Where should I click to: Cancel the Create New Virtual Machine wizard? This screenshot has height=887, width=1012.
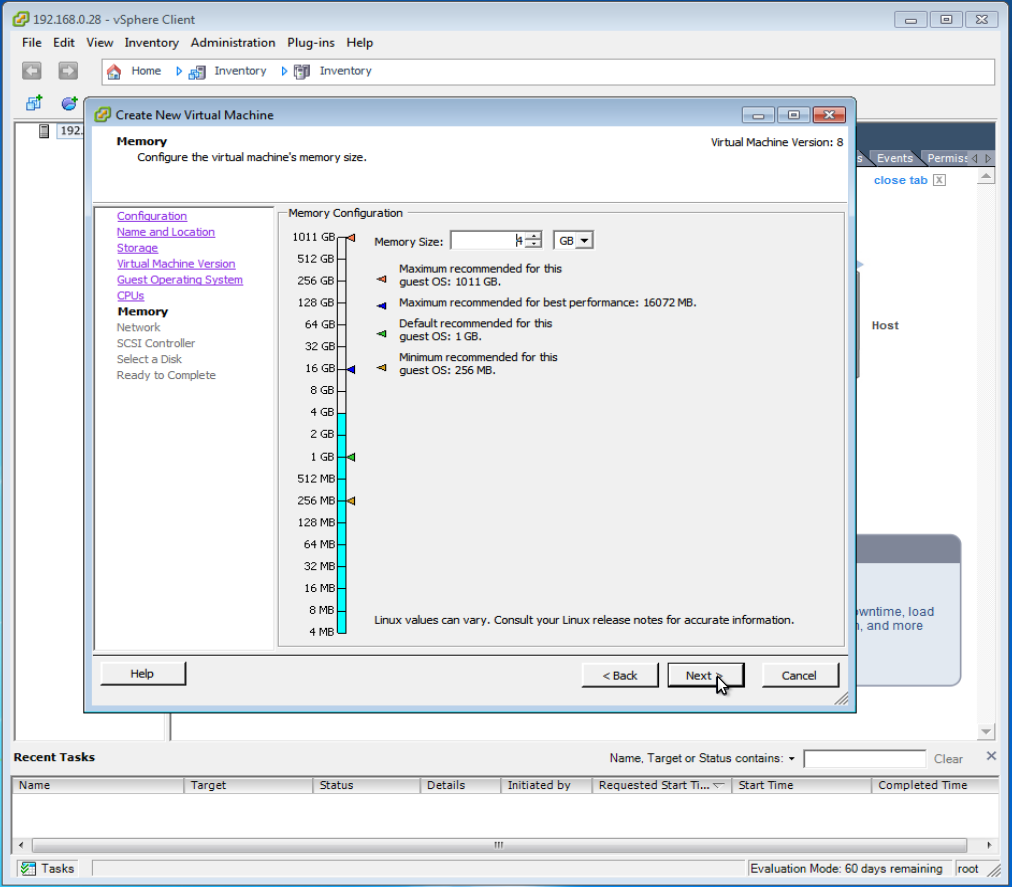[800, 675]
